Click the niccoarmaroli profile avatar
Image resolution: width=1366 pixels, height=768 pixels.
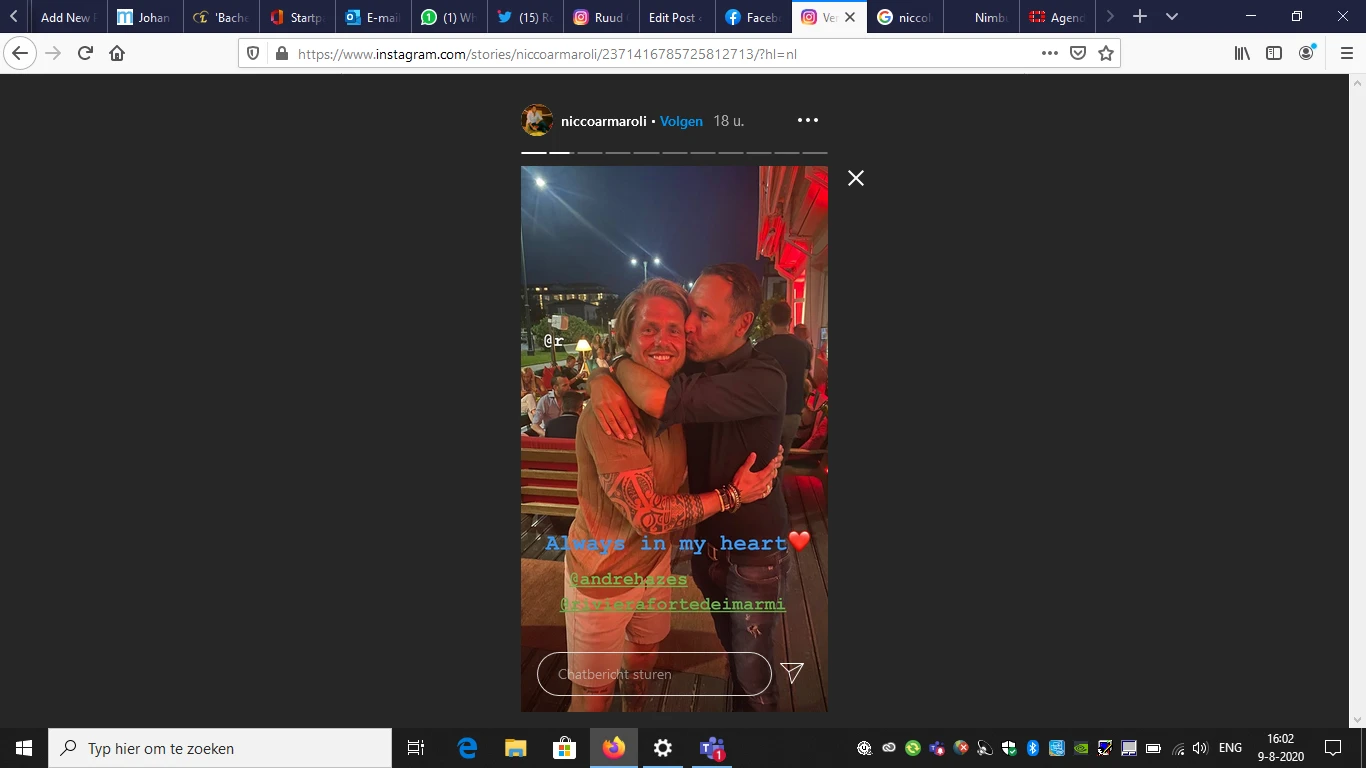(537, 121)
